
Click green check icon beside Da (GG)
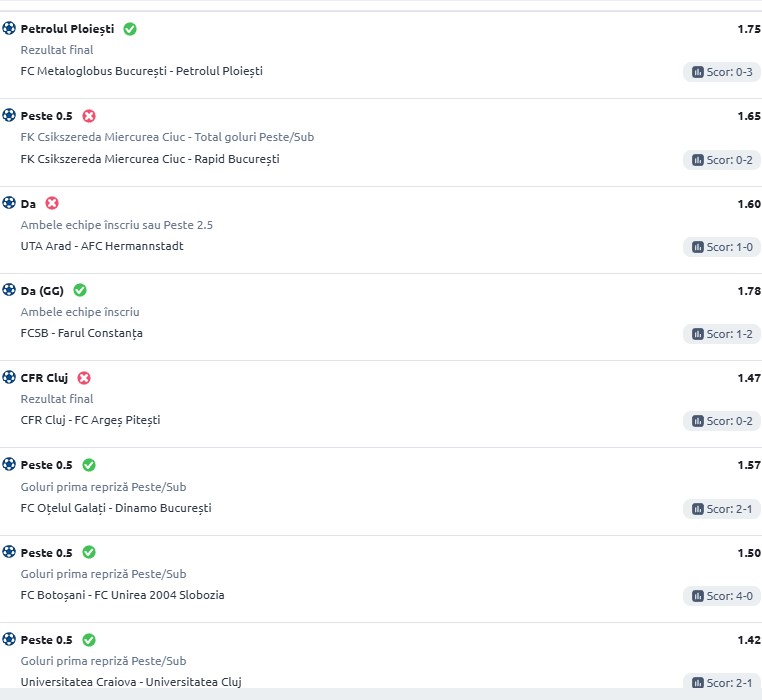coord(80,290)
